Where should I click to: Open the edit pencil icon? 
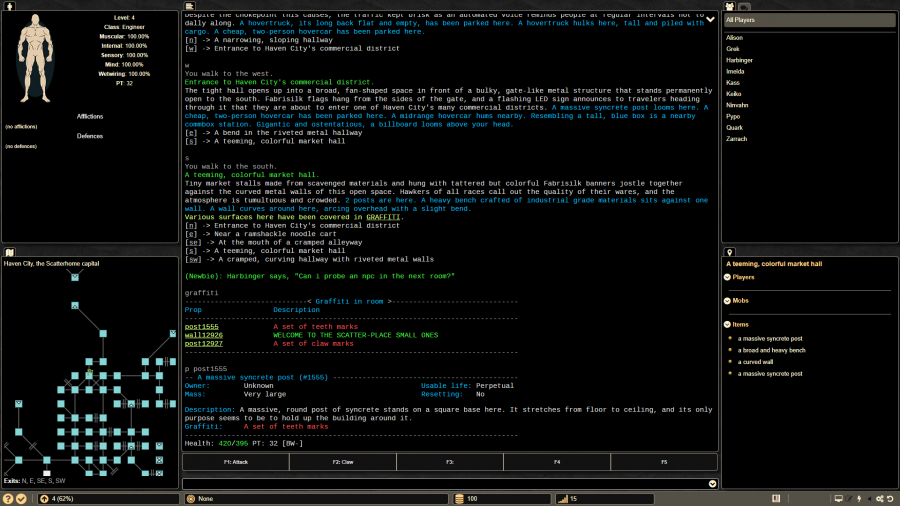[x=849, y=499]
